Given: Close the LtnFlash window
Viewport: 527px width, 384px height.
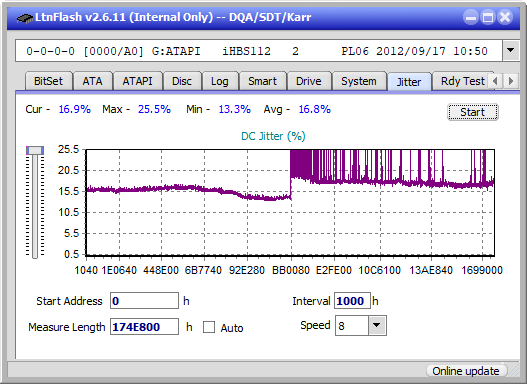Looking at the screenshot, I should tap(505, 17).
